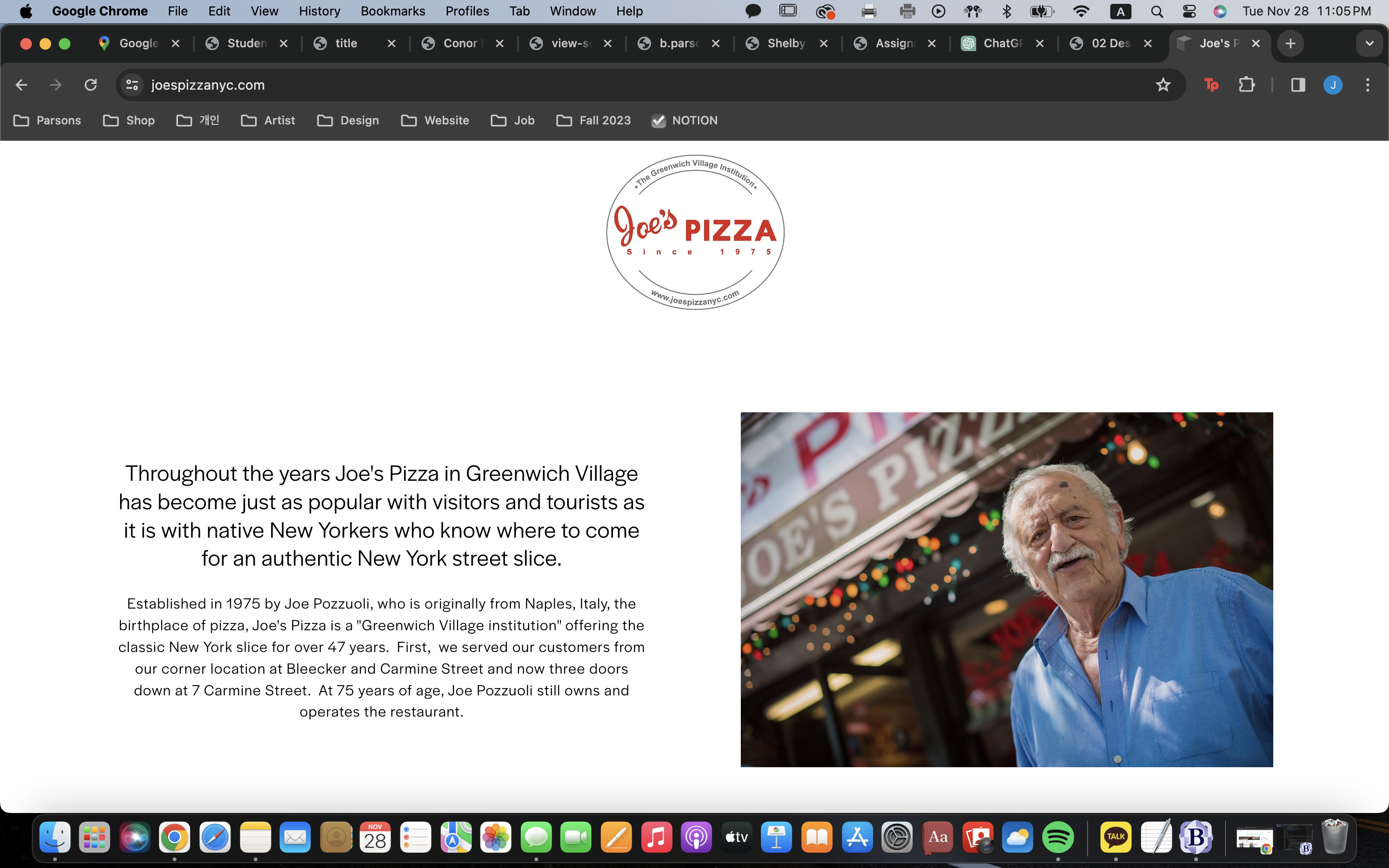
Task: Open the battery status menu
Action: pyautogui.click(x=1041, y=12)
